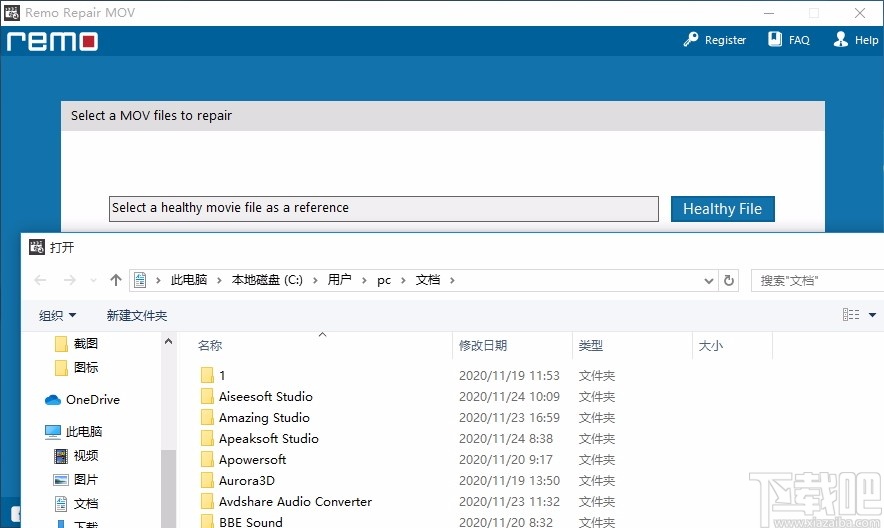Screen dimensions: 884x528
Task: Click Aurora3D folder icon
Action: click(x=207, y=481)
